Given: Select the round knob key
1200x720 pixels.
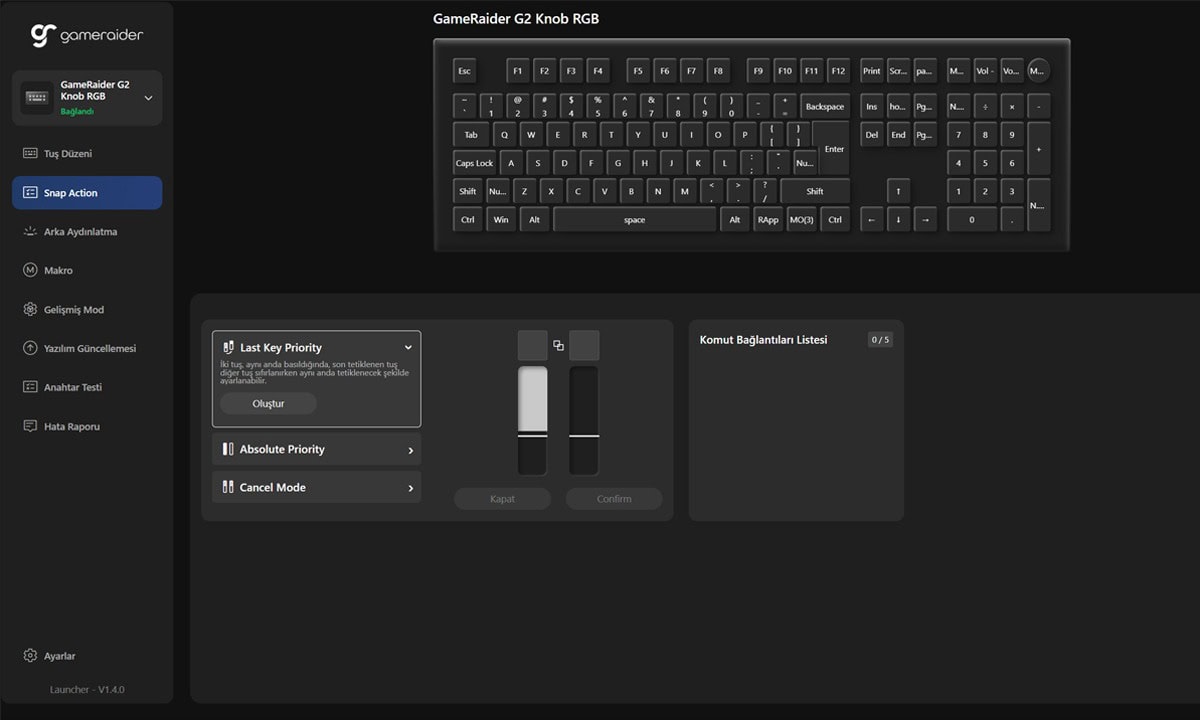Looking at the screenshot, I should 1039,71.
